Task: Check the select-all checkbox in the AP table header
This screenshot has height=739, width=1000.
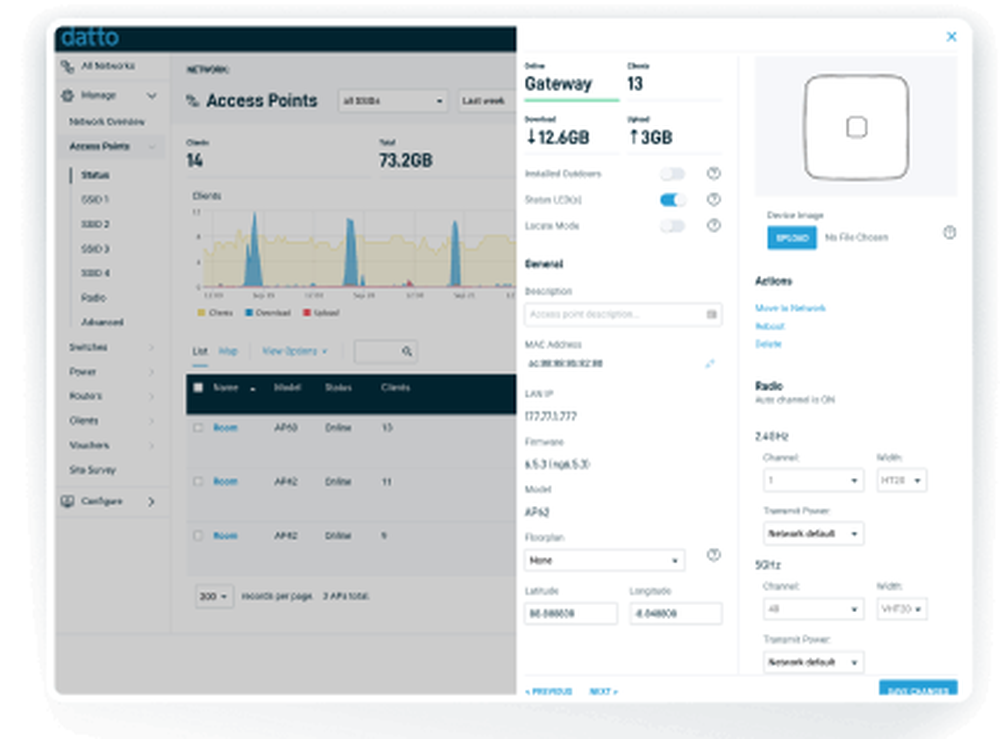Action: click(198, 388)
